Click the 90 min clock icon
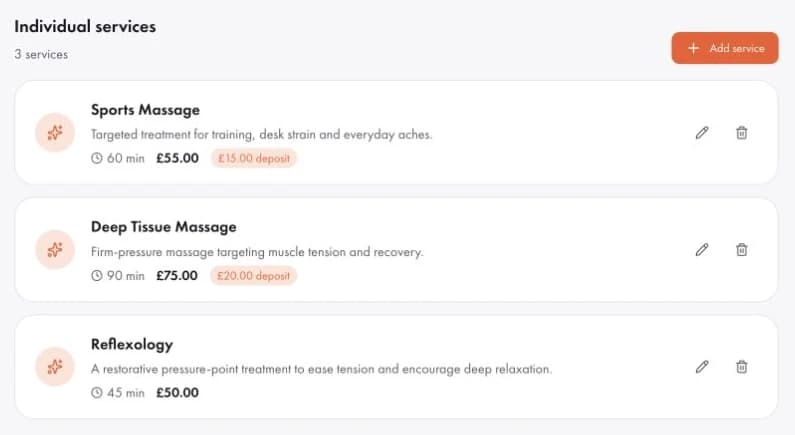 96,276
